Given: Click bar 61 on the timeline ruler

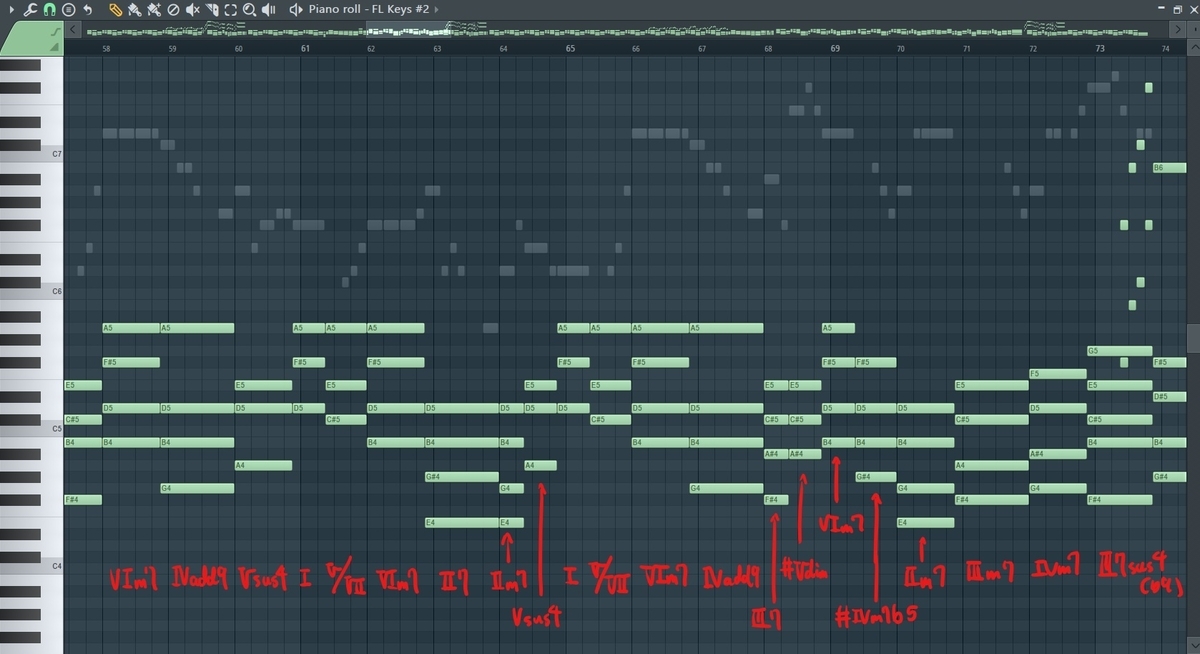Looking at the screenshot, I should pyautogui.click(x=305, y=47).
